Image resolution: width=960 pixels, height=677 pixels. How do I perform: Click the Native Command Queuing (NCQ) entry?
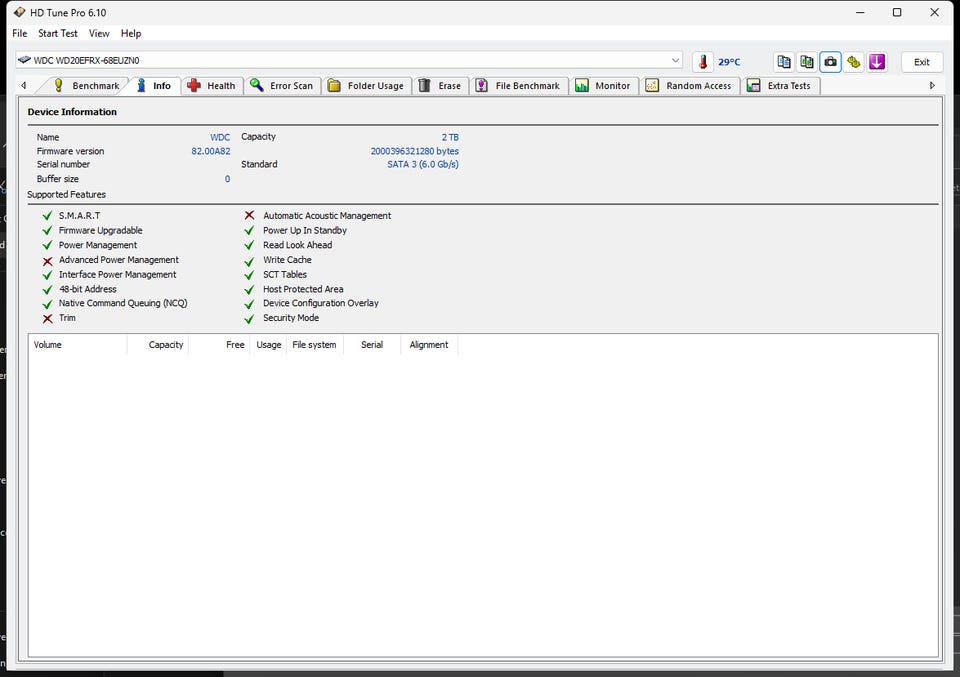point(123,303)
